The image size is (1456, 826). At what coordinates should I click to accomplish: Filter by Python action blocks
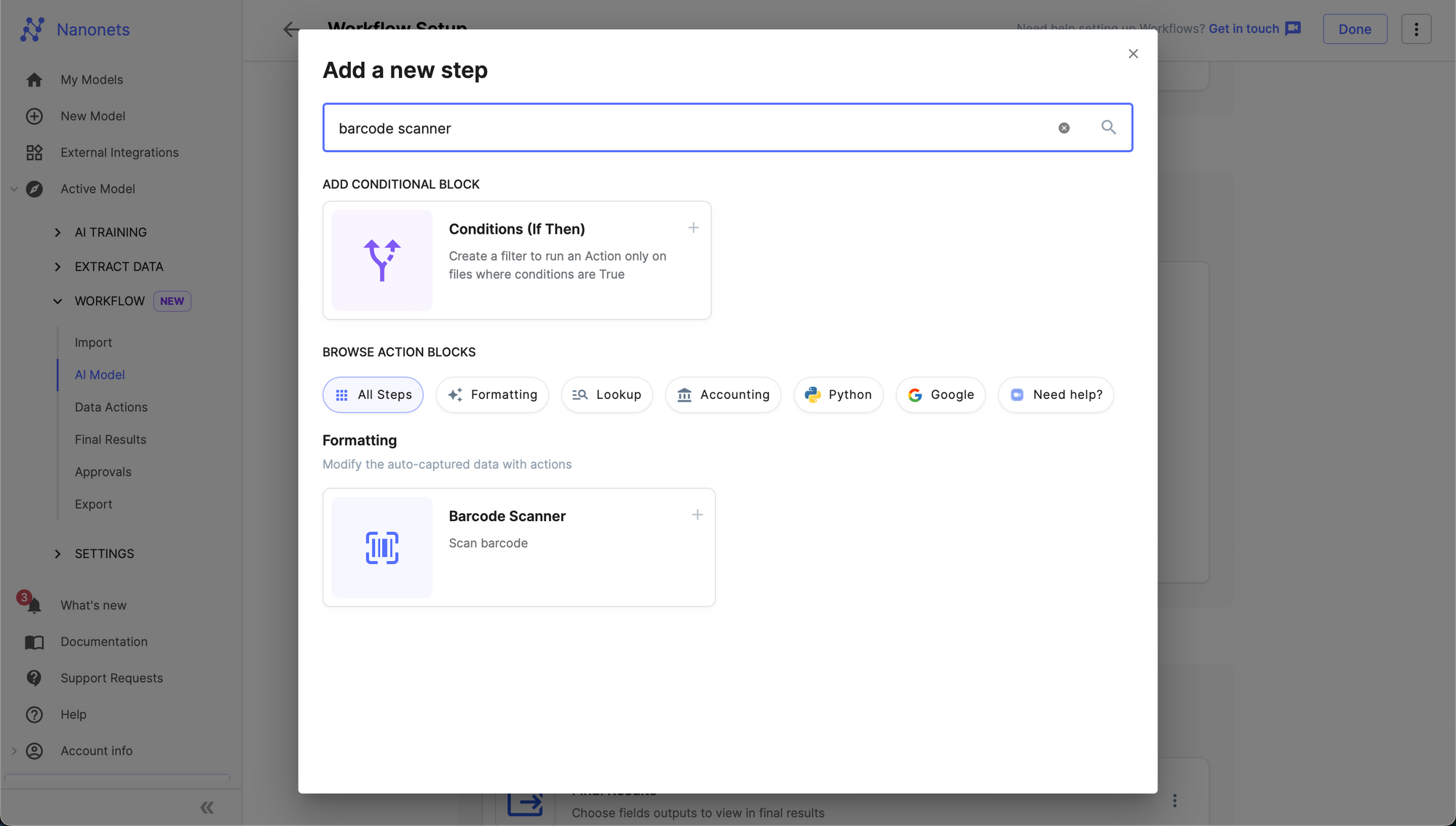click(838, 394)
